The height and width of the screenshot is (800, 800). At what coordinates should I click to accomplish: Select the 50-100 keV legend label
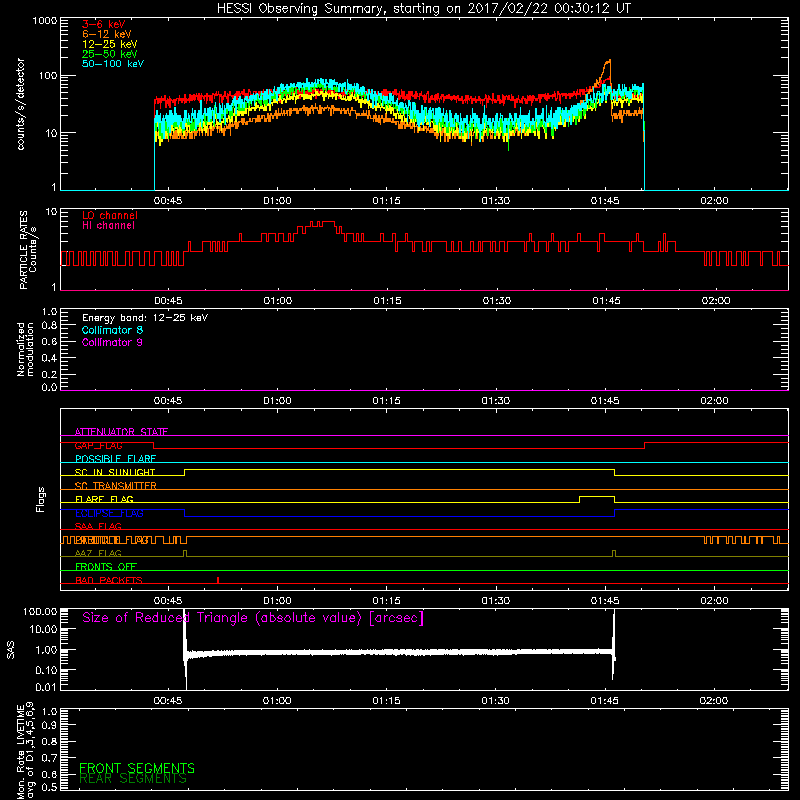pyautogui.click(x=113, y=63)
